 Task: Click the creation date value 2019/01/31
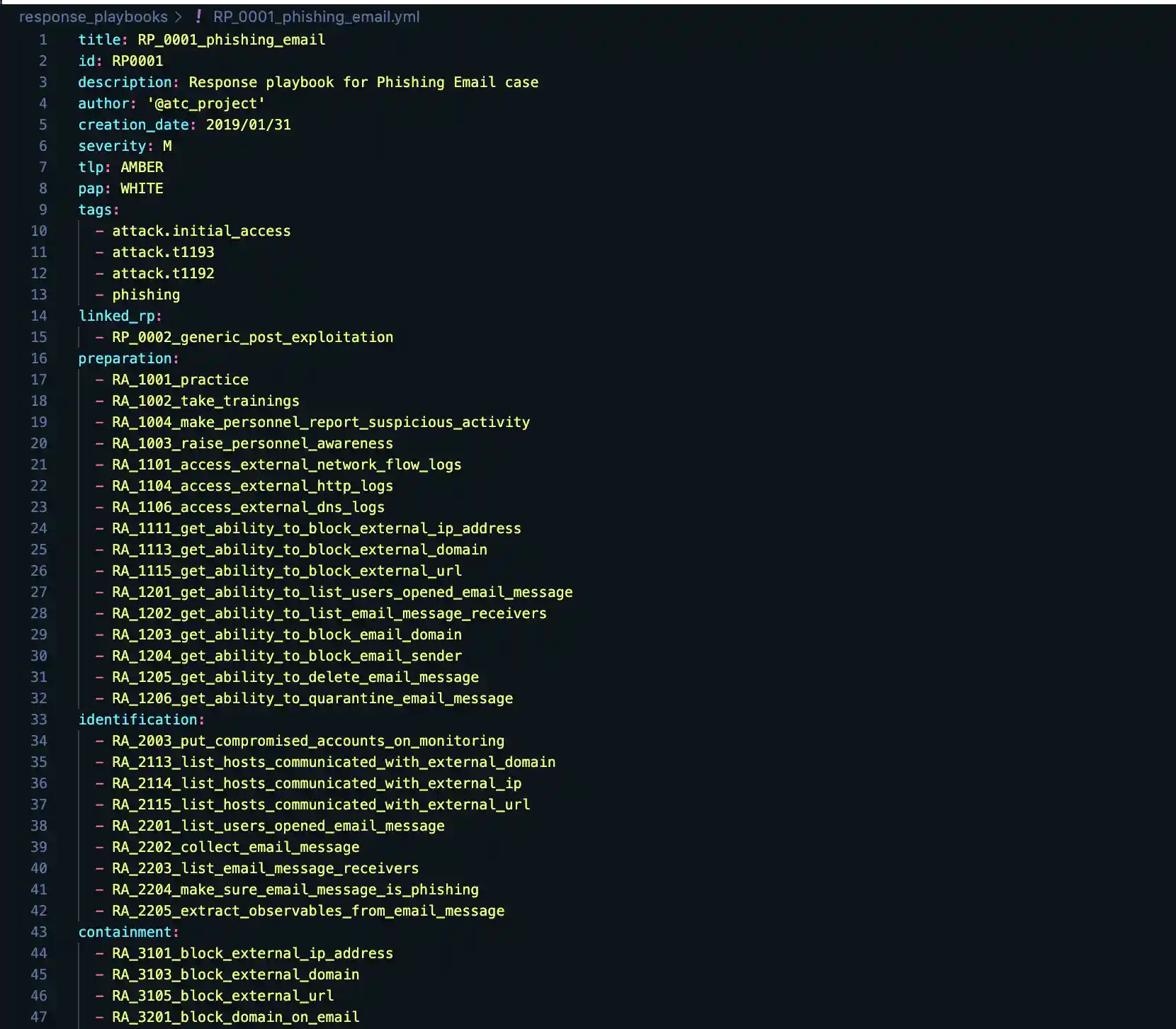pos(248,125)
